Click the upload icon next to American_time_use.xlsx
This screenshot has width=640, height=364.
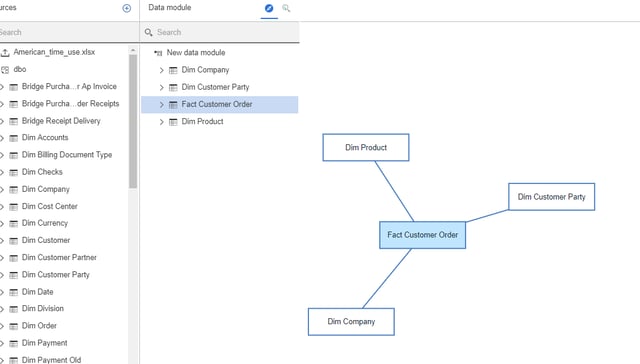[x=5, y=52]
